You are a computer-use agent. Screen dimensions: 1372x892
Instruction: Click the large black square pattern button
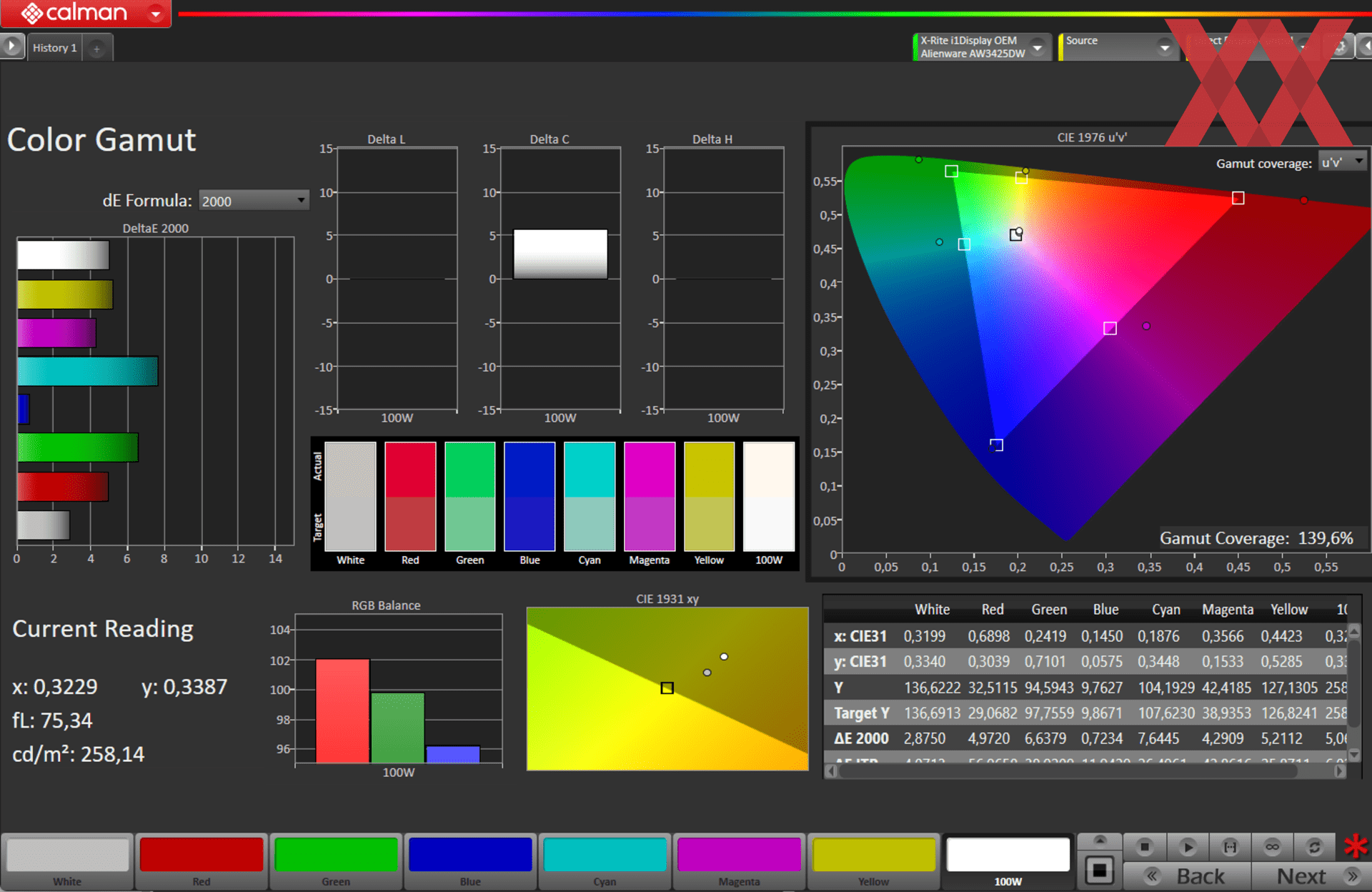pyautogui.click(x=1099, y=870)
